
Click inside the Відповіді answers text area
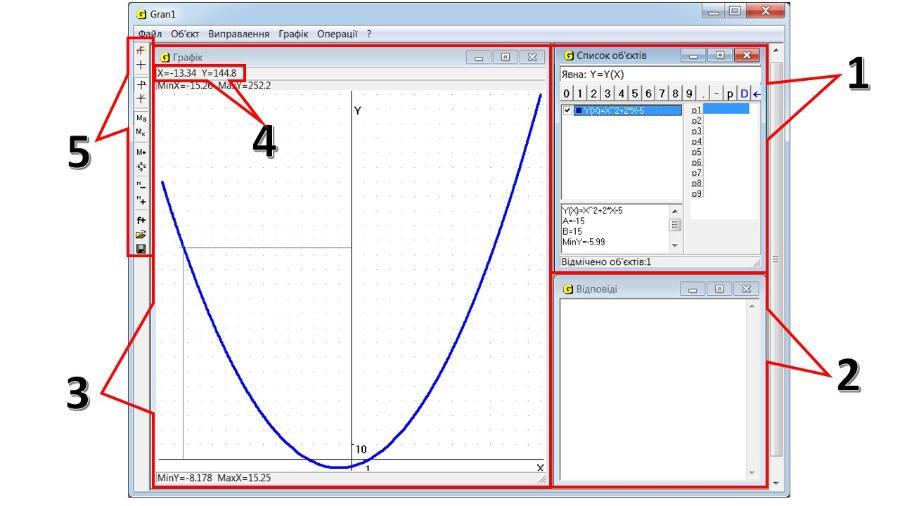click(x=653, y=390)
